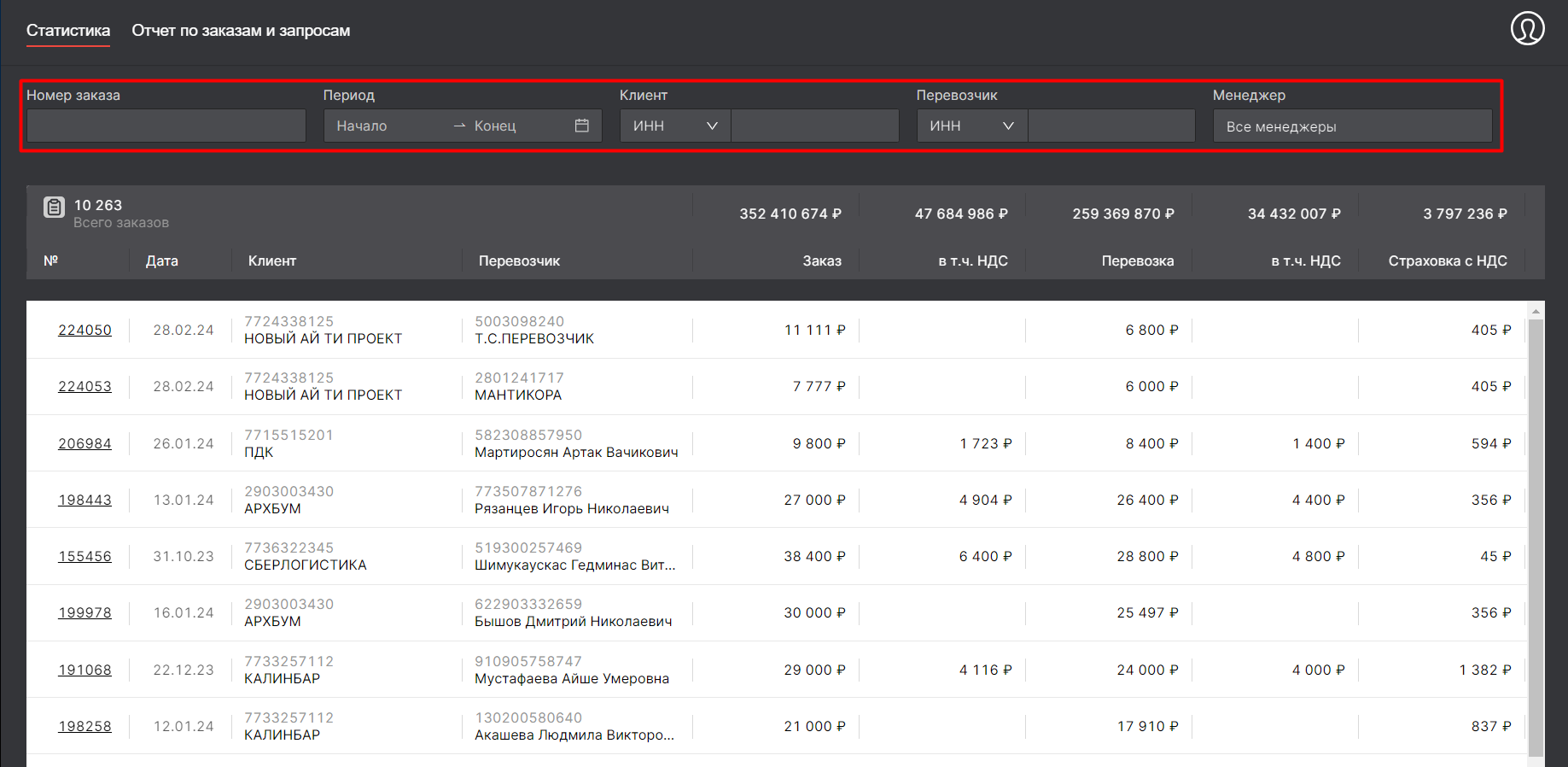Select total 352 410 674 ₽
The height and width of the screenshot is (767, 1568).
click(790, 214)
